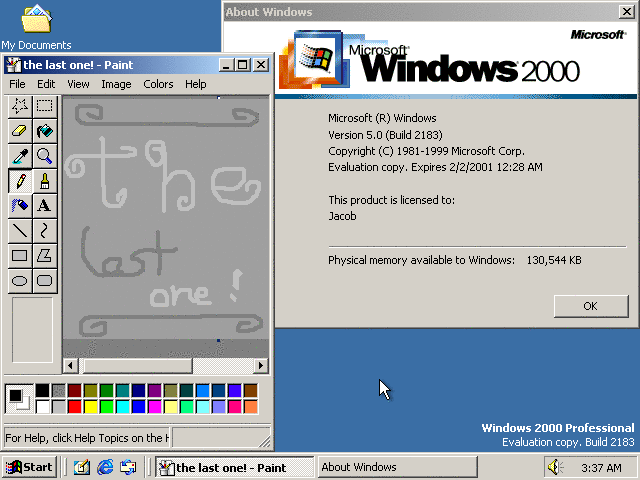Open My Documents folder on the desktop

36,26
